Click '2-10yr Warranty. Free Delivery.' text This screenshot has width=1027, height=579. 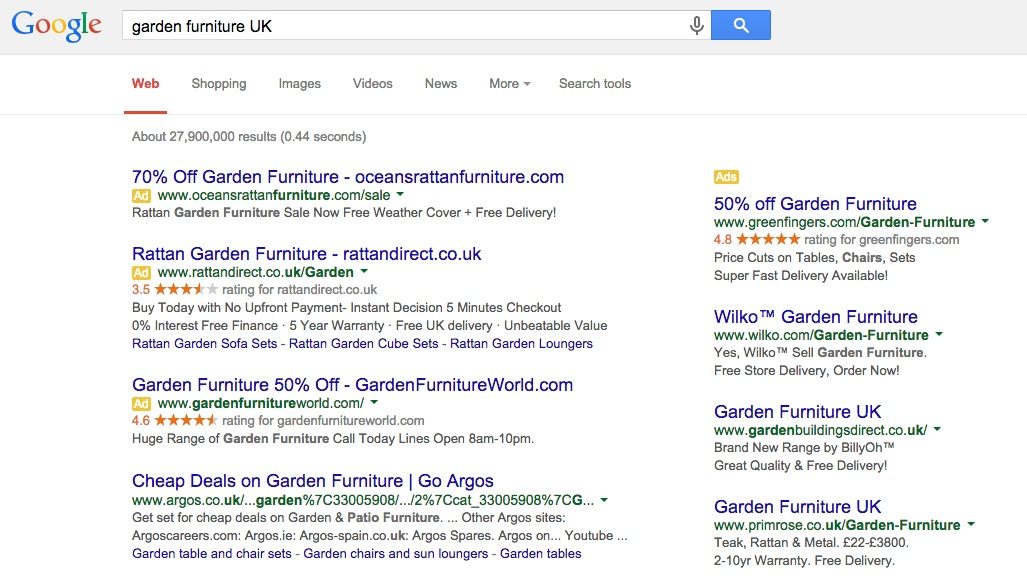pos(804,561)
